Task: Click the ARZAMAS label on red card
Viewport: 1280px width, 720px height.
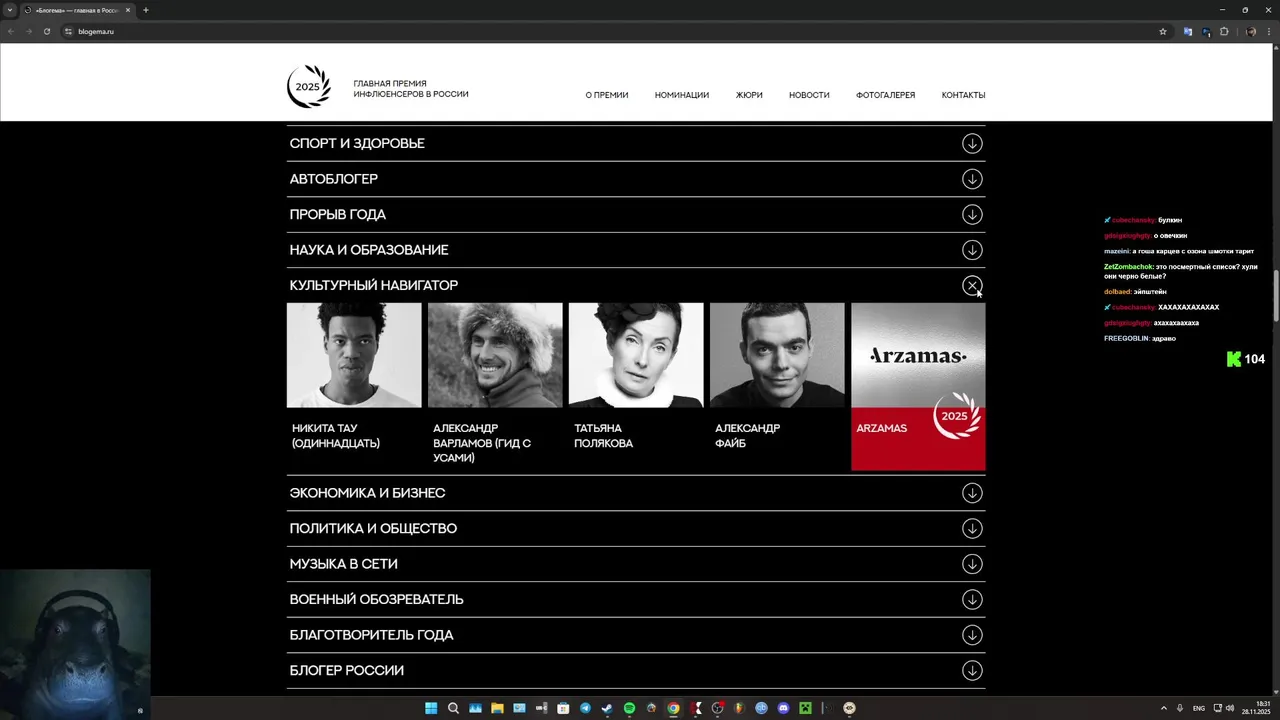Action: 881,428
